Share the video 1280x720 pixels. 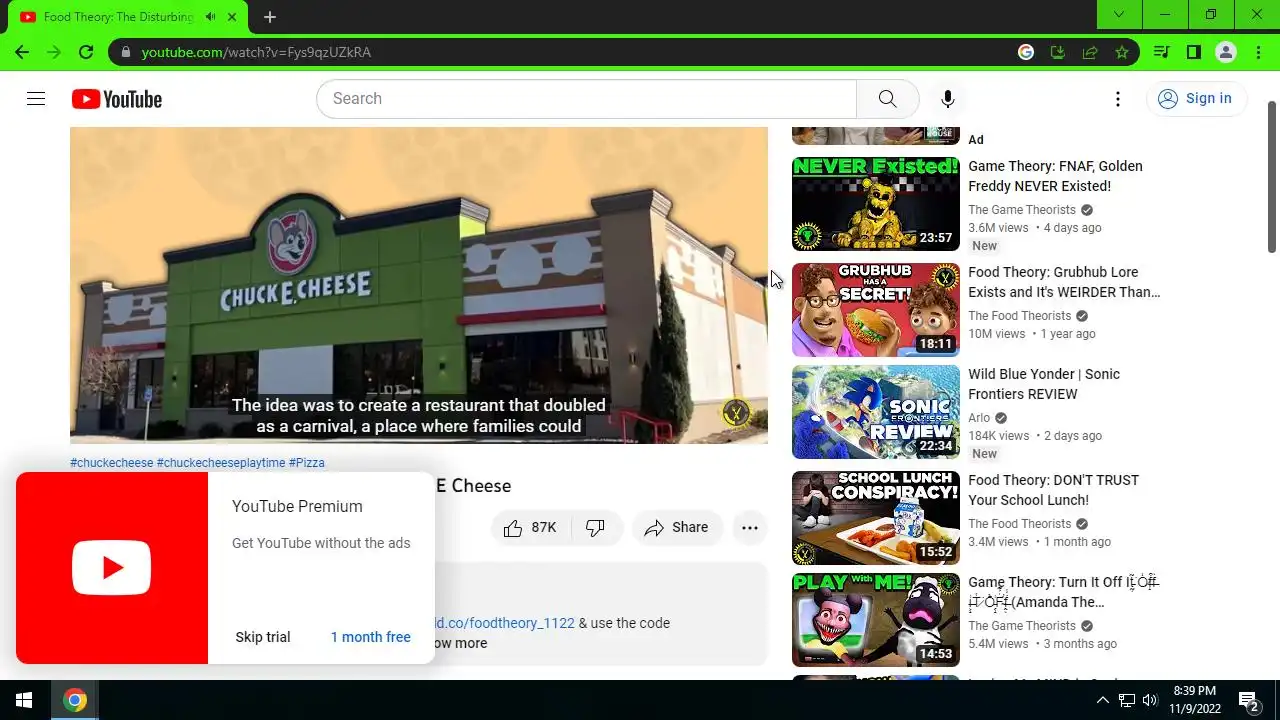(677, 527)
